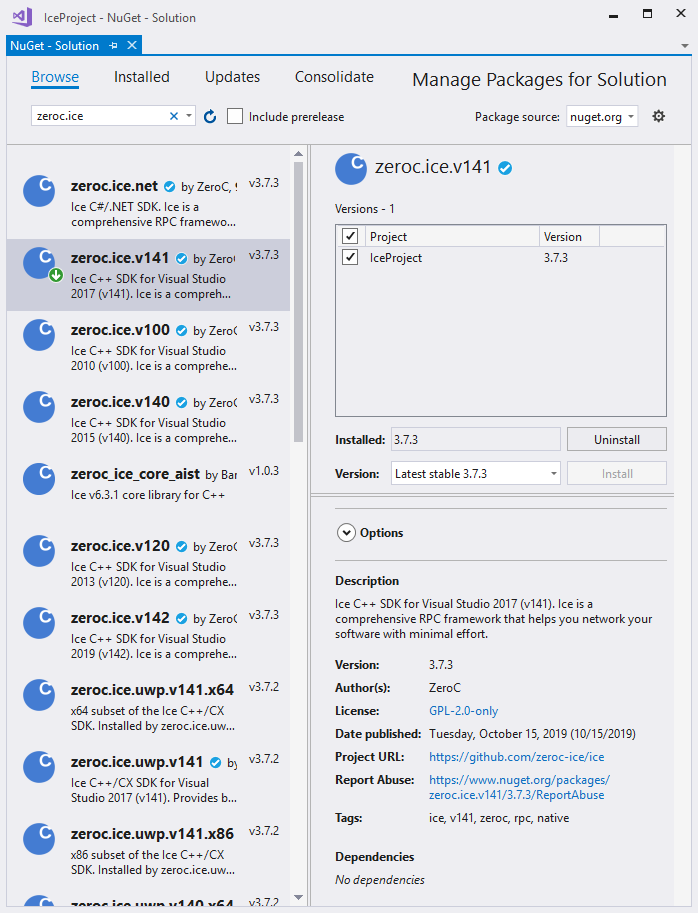The width and height of the screenshot is (698, 913).
Task: Pin the NuGet - Solution tab
Action: (x=114, y=46)
